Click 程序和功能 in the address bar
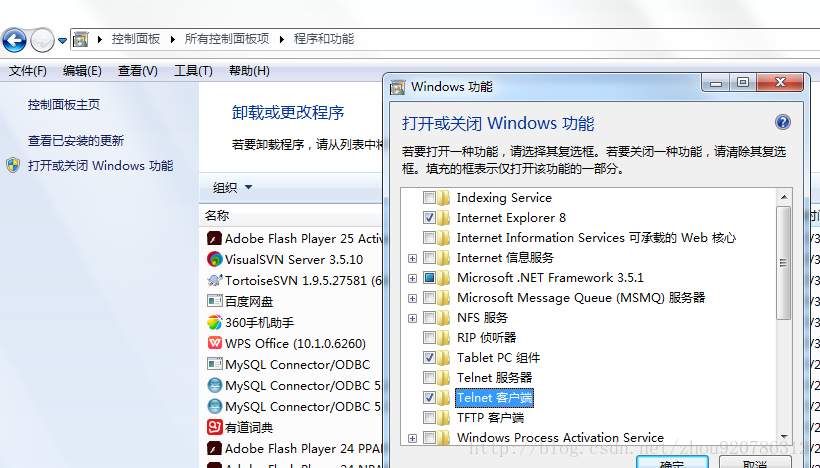820x468 pixels. 324,39
